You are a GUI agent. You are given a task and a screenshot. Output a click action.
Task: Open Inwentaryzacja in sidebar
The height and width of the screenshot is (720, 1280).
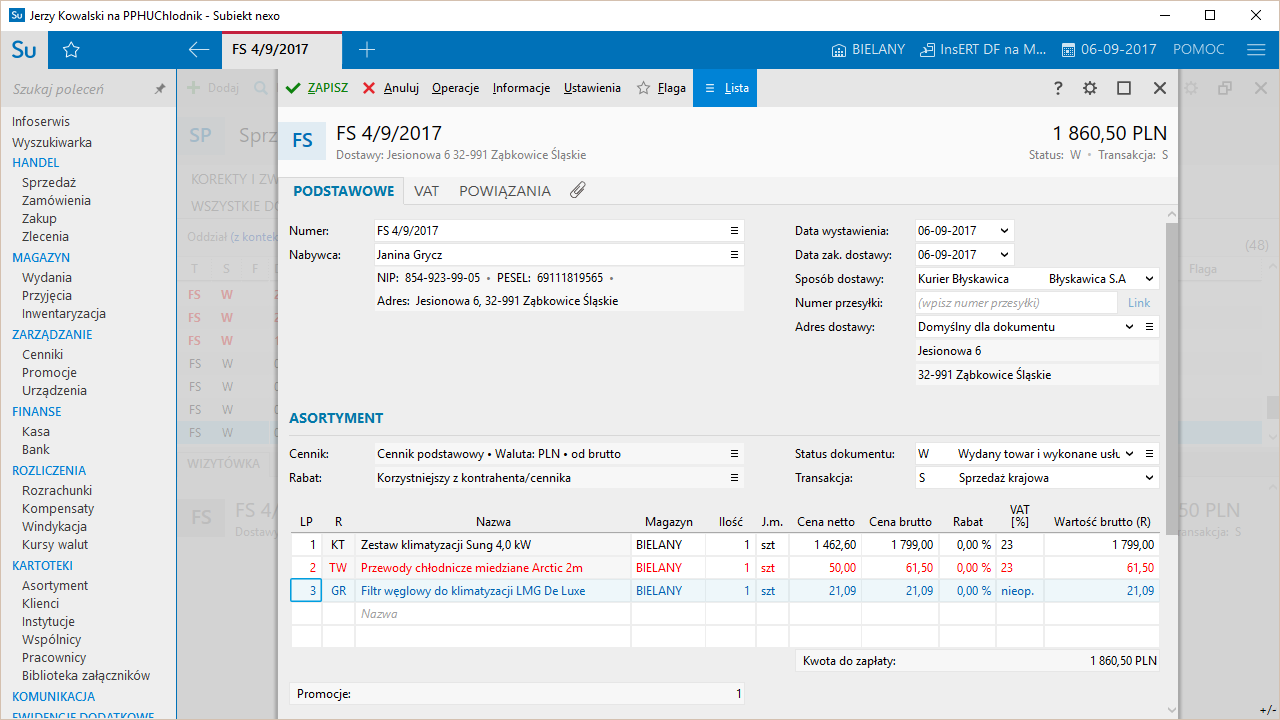[x=64, y=313]
